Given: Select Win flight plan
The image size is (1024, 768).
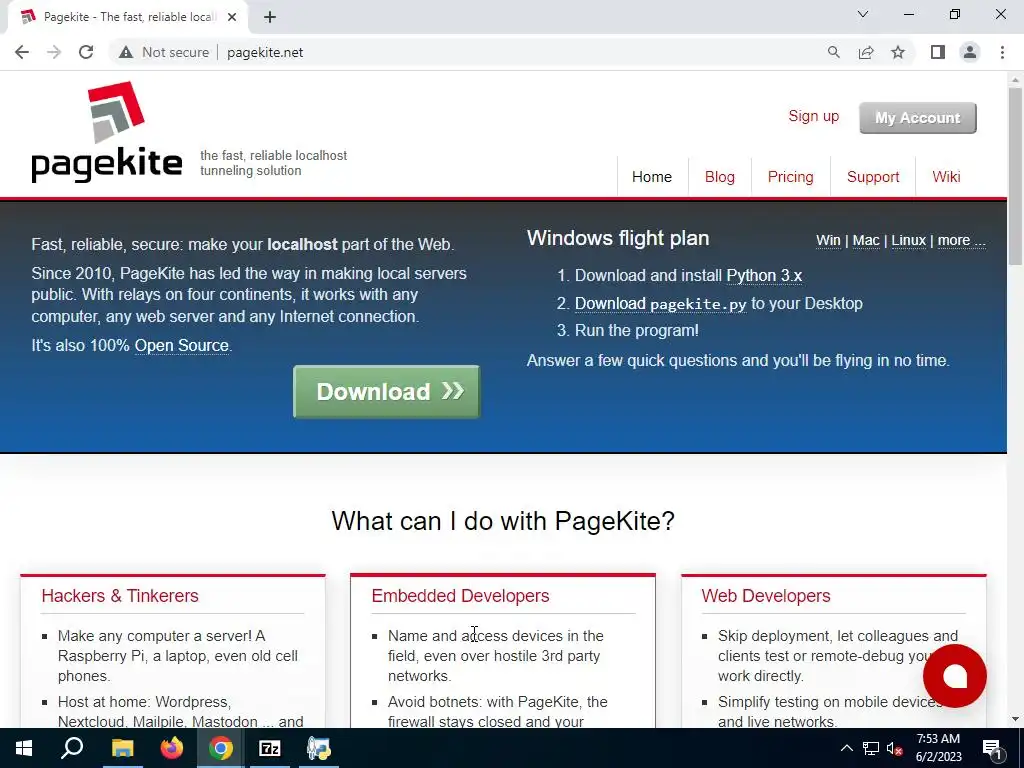Looking at the screenshot, I should [828, 240].
